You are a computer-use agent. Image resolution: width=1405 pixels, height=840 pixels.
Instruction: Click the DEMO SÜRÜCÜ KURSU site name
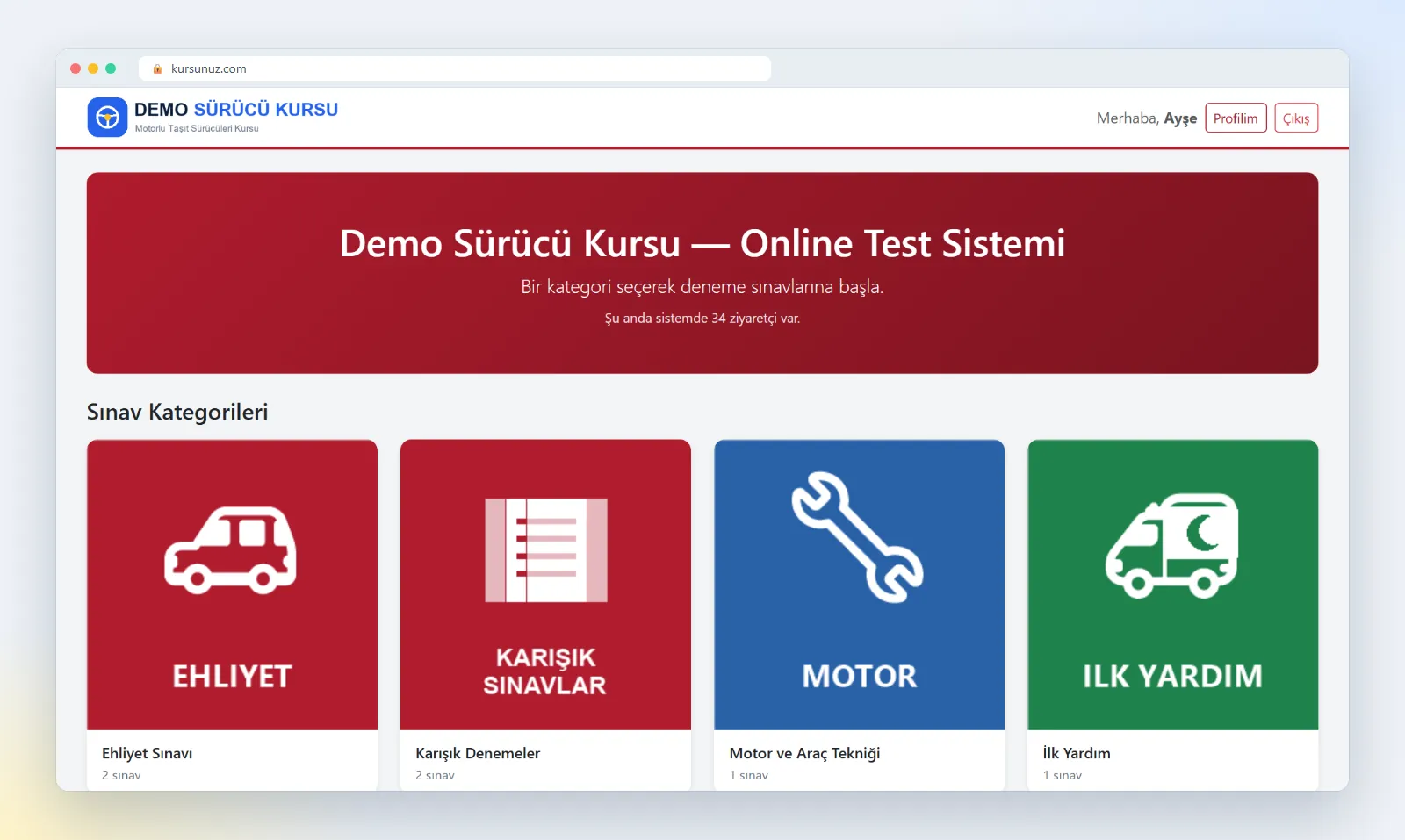[x=236, y=110]
